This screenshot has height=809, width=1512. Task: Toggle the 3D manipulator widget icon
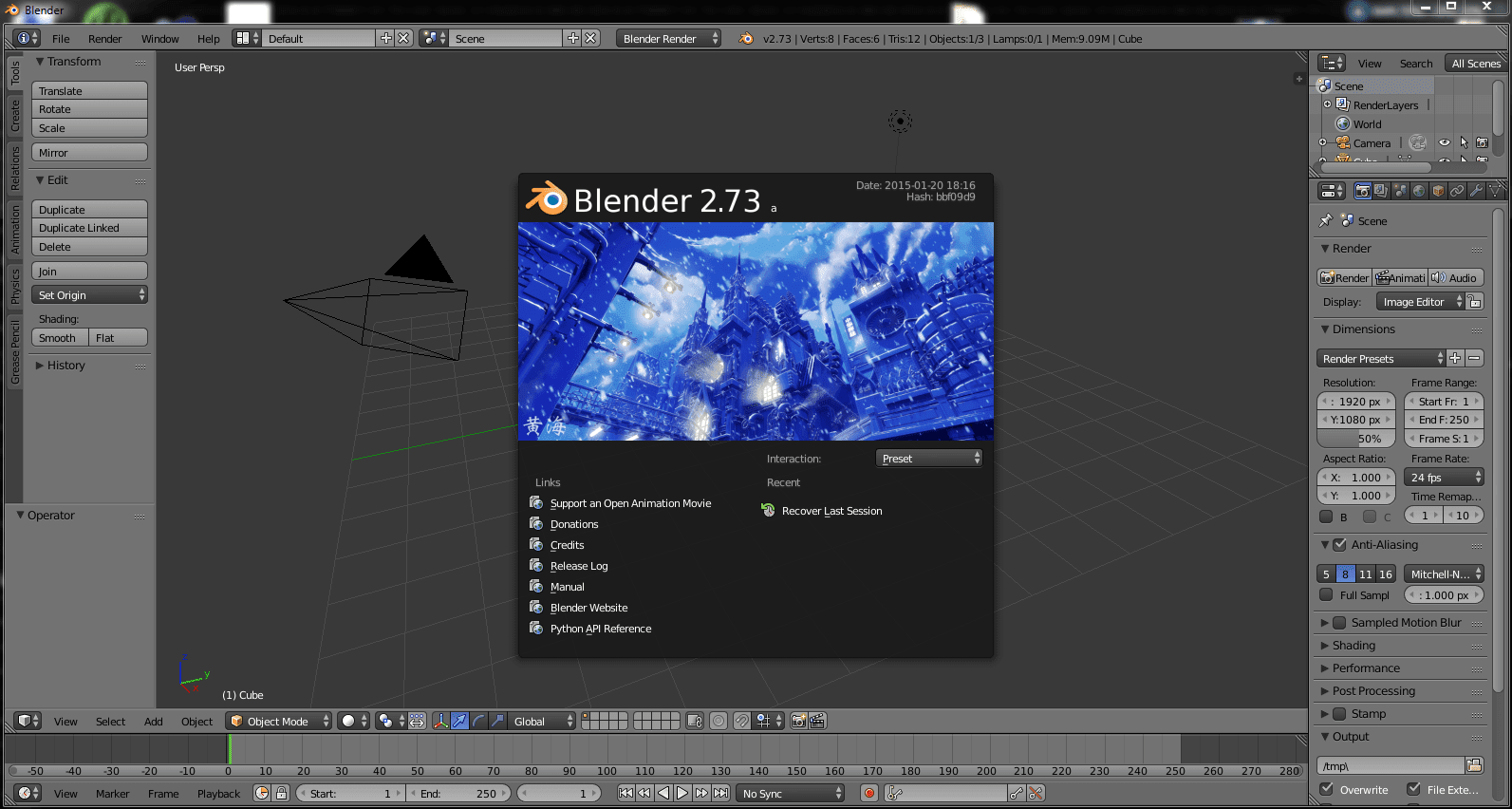coord(440,722)
